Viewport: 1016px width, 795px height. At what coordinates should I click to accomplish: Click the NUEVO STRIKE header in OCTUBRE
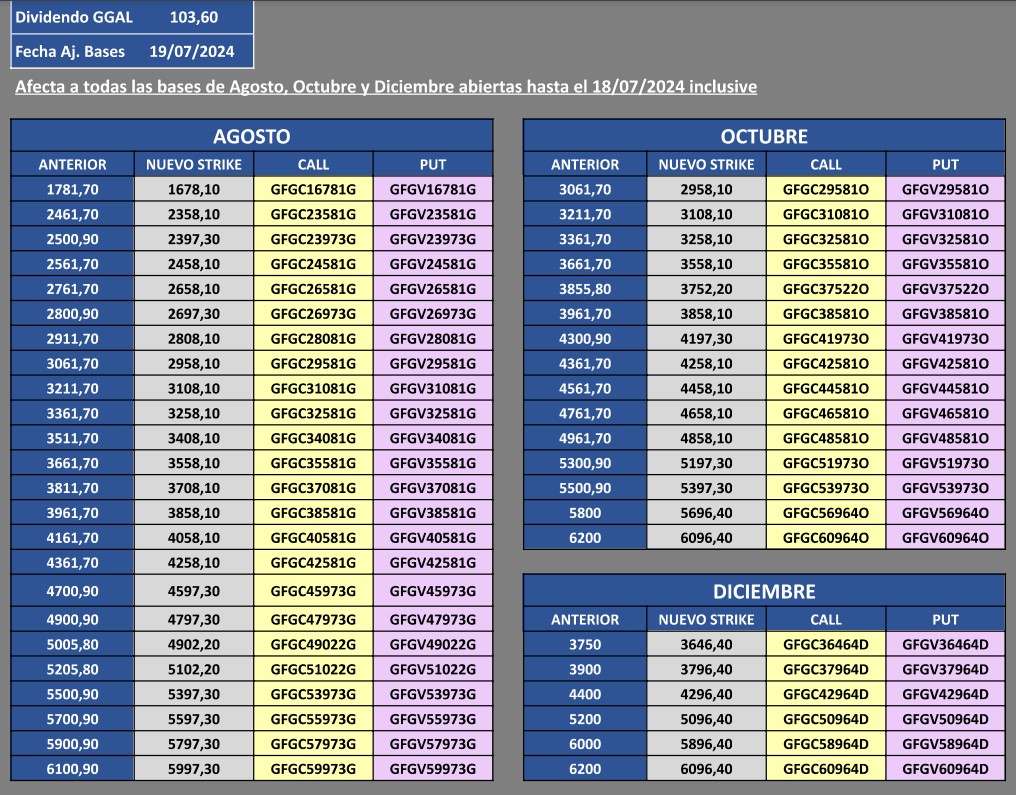click(702, 163)
